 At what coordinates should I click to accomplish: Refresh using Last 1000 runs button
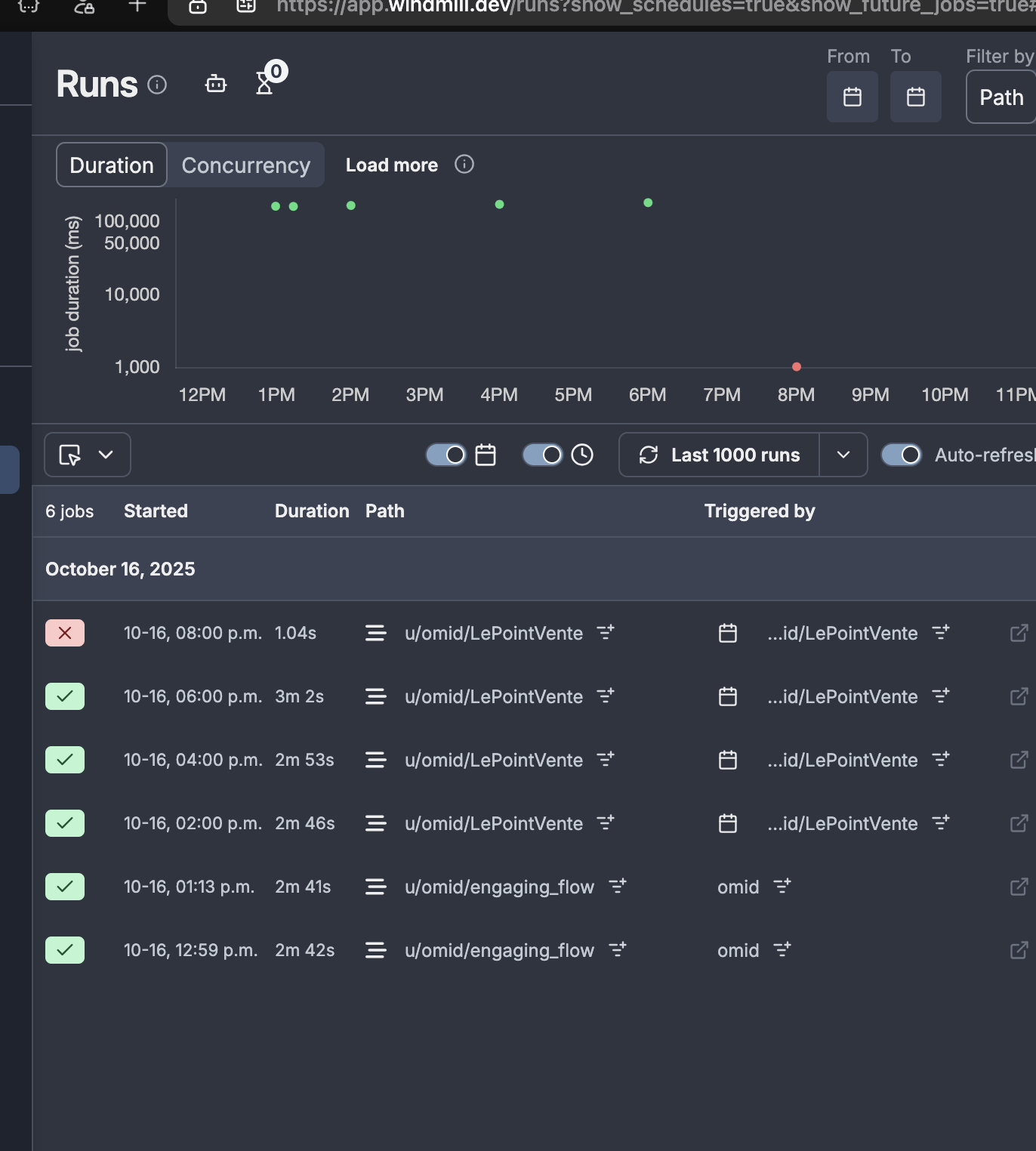tap(720, 455)
